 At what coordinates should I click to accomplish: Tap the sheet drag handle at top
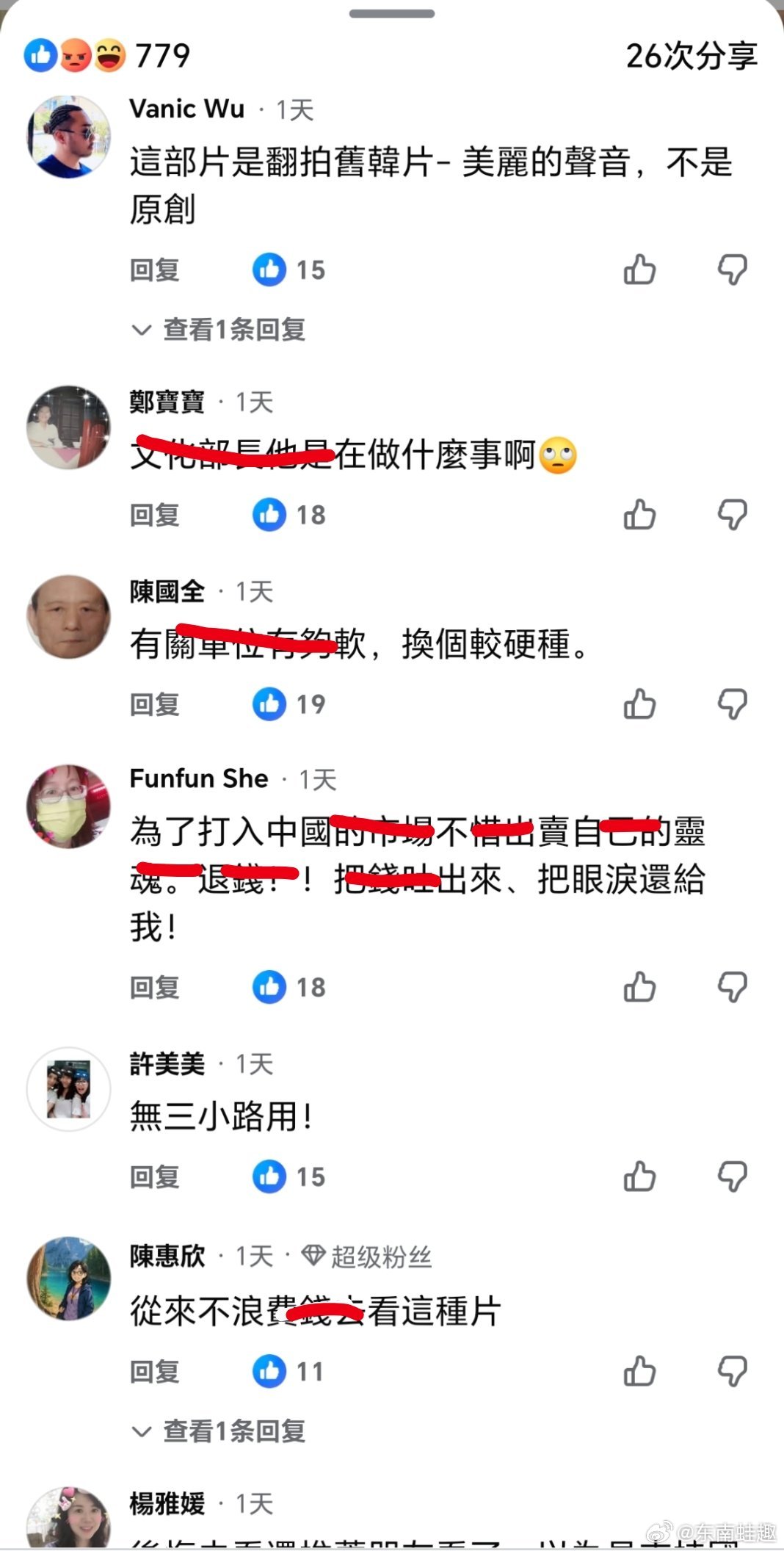pyautogui.click(x=392, y=13)
